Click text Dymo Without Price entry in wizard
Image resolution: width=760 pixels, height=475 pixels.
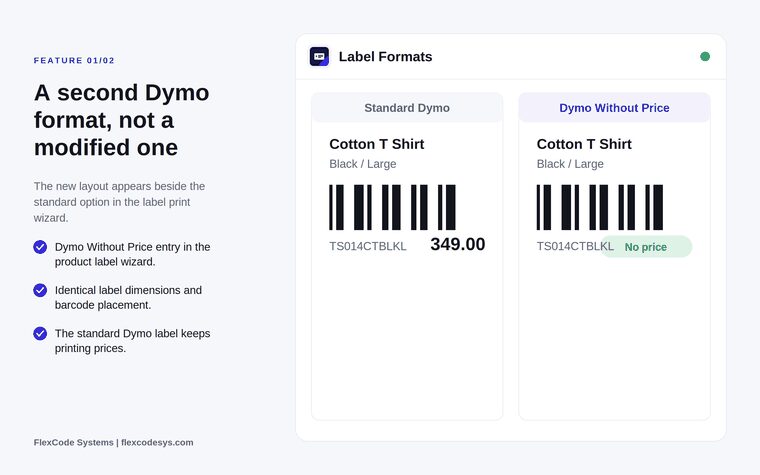(132, 254)
